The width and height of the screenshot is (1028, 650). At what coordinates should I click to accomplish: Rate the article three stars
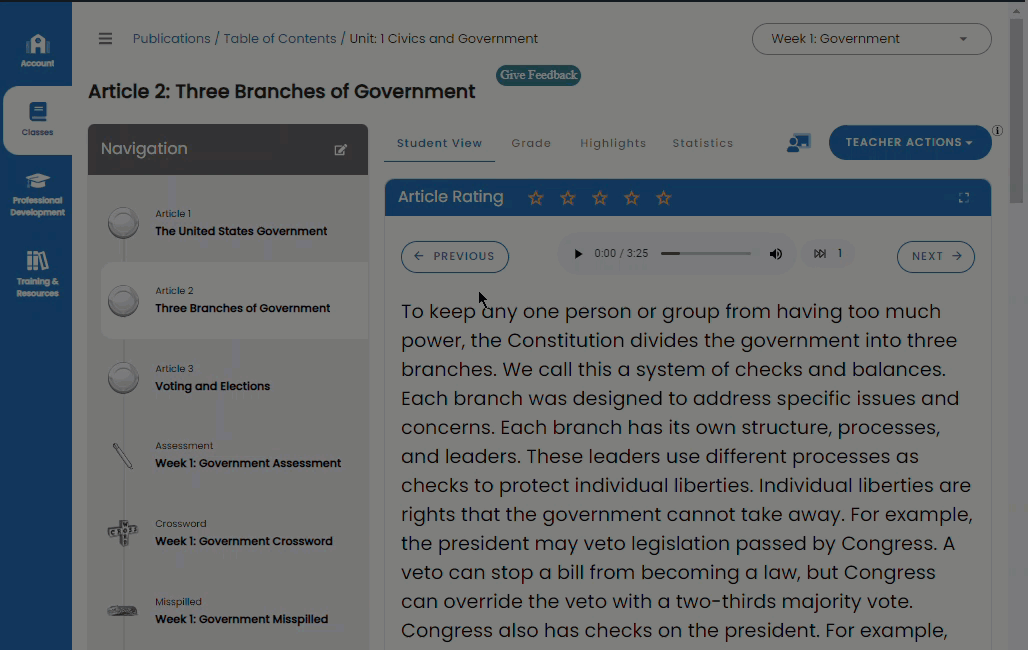coord(599,197)
